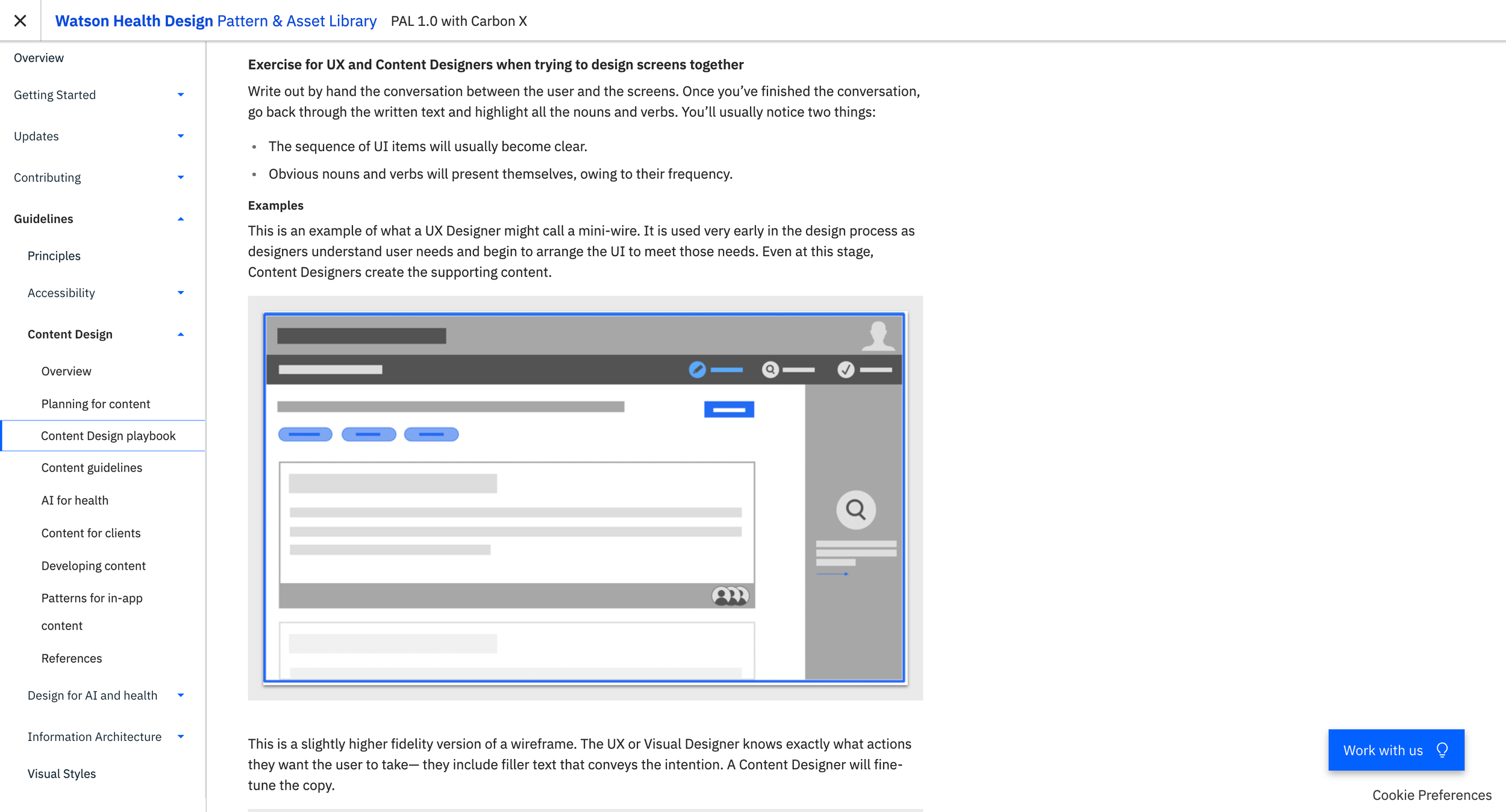Open the Planning for content page
Screen dimensions: 1506x812
[x=95, y=404]
